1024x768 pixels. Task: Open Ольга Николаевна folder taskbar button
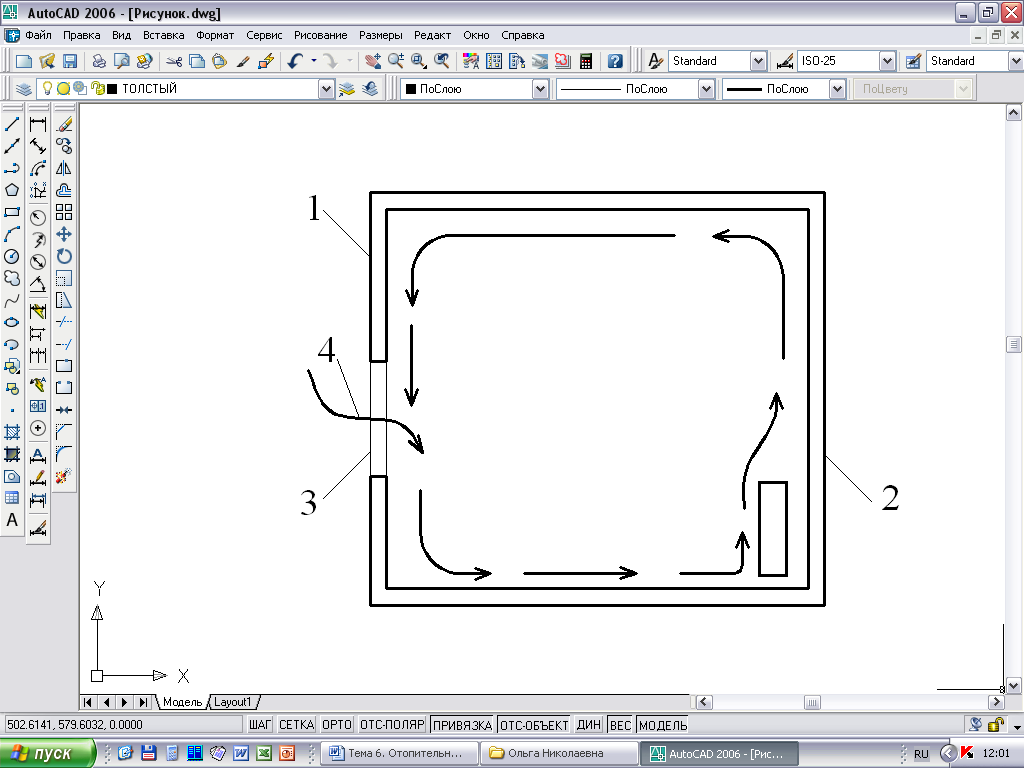click(559, 754)
